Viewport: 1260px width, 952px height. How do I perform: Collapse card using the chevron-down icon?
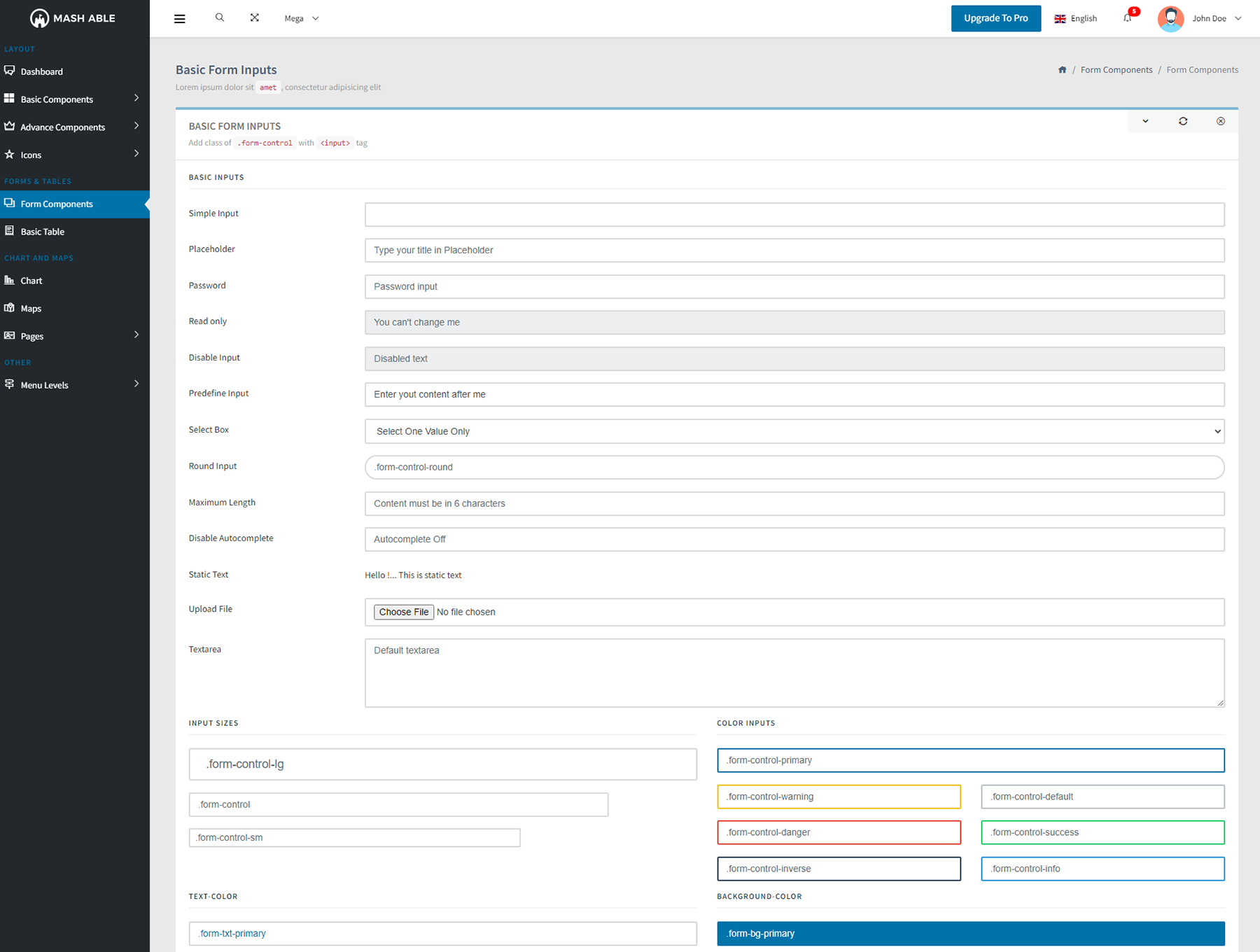point(1145,121)
